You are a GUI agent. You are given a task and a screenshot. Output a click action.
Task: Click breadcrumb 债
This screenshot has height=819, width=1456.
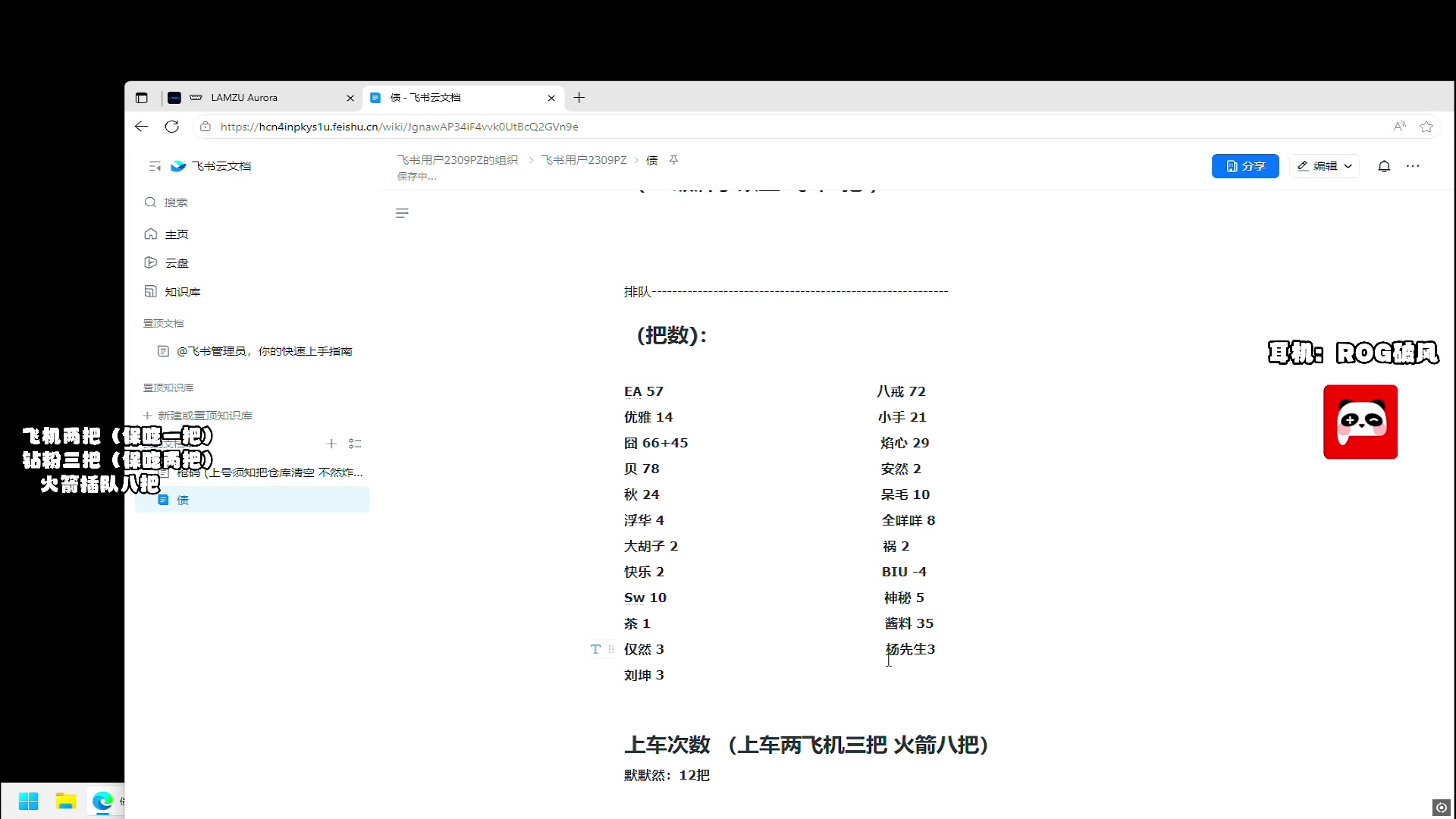click(651, 160)
